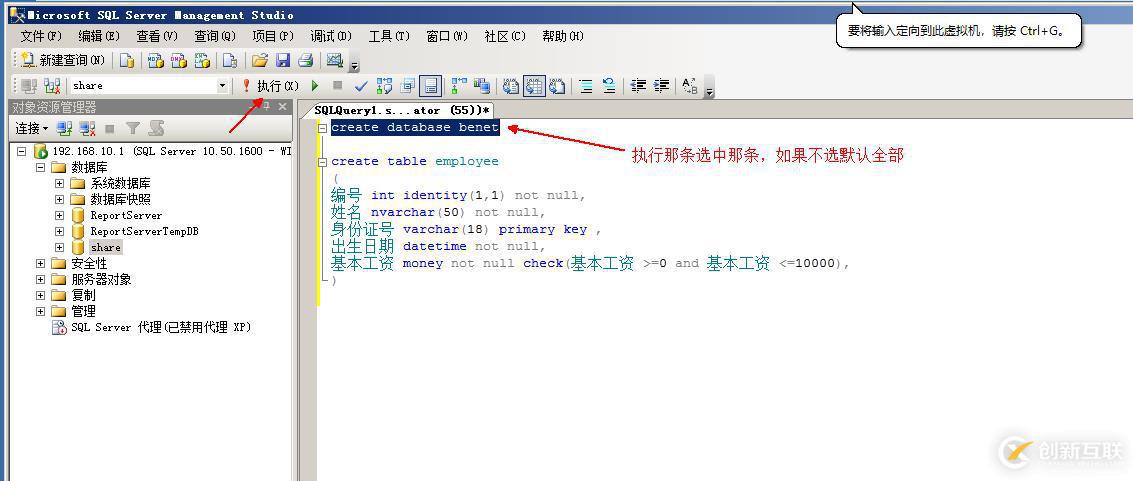The image size is (1133, 481).
Task: Click the Connect icon in the SQL editor toolbar
Action: pyautogui.click(x=29, y=86)
